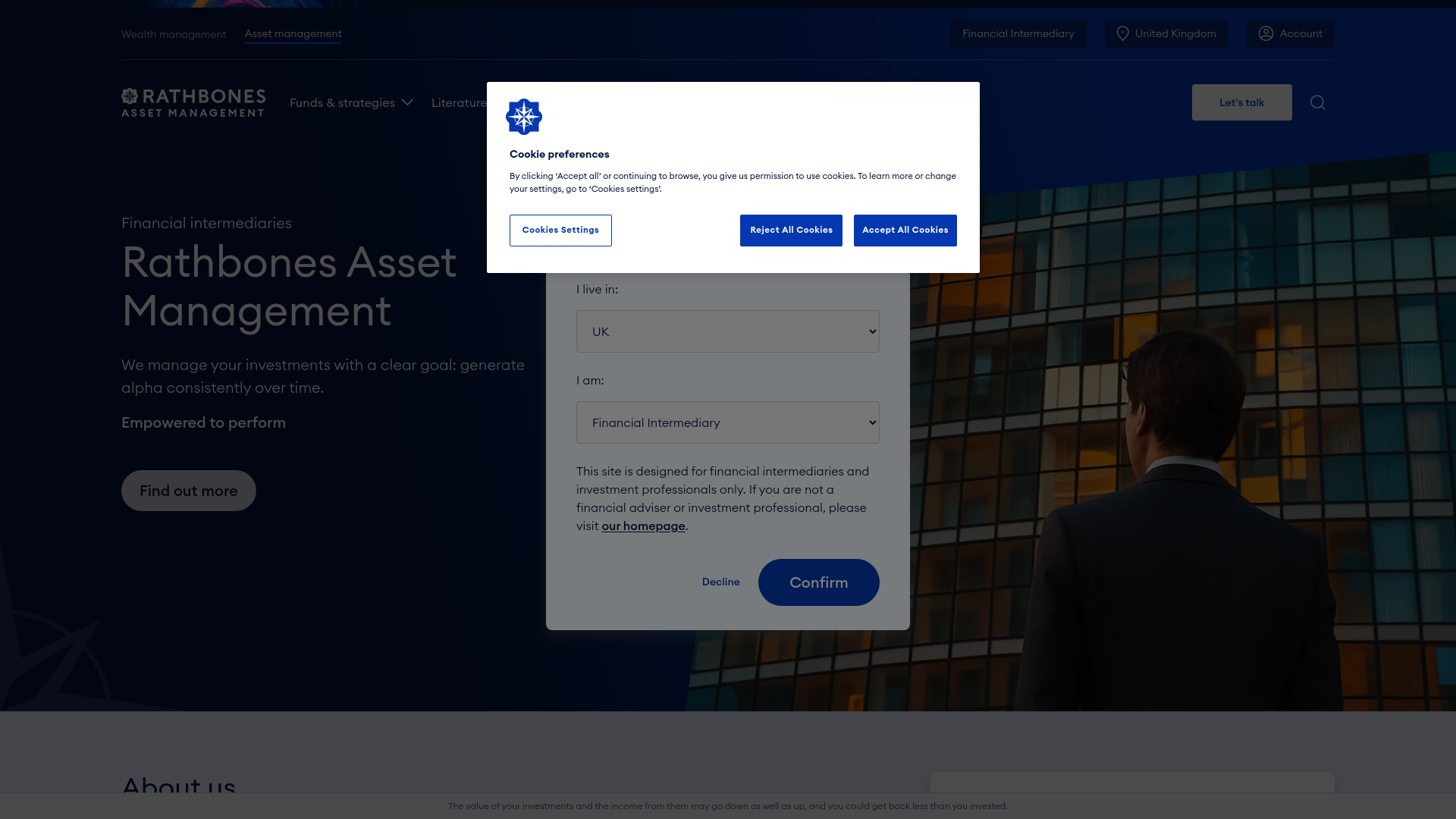Click the Let's talk button
Screen dimensions: 1456x819
[1242, 102]
